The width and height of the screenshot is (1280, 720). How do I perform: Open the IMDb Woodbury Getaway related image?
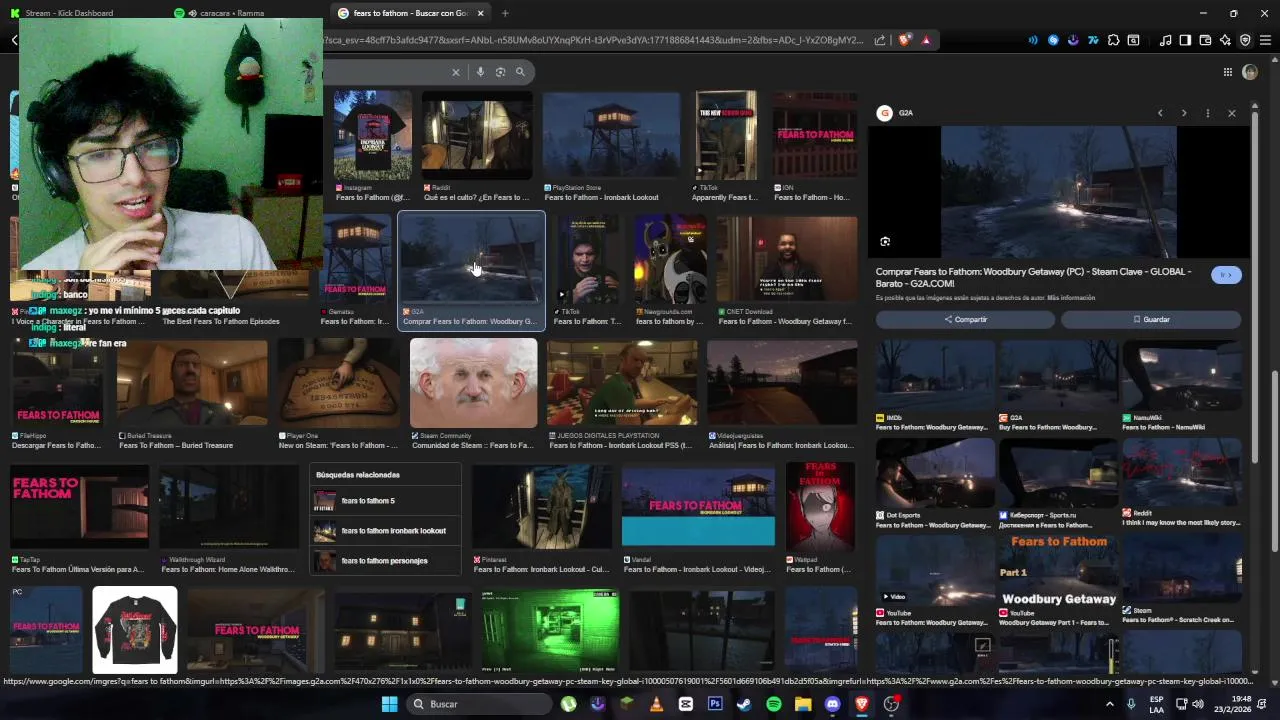[935, 375]
